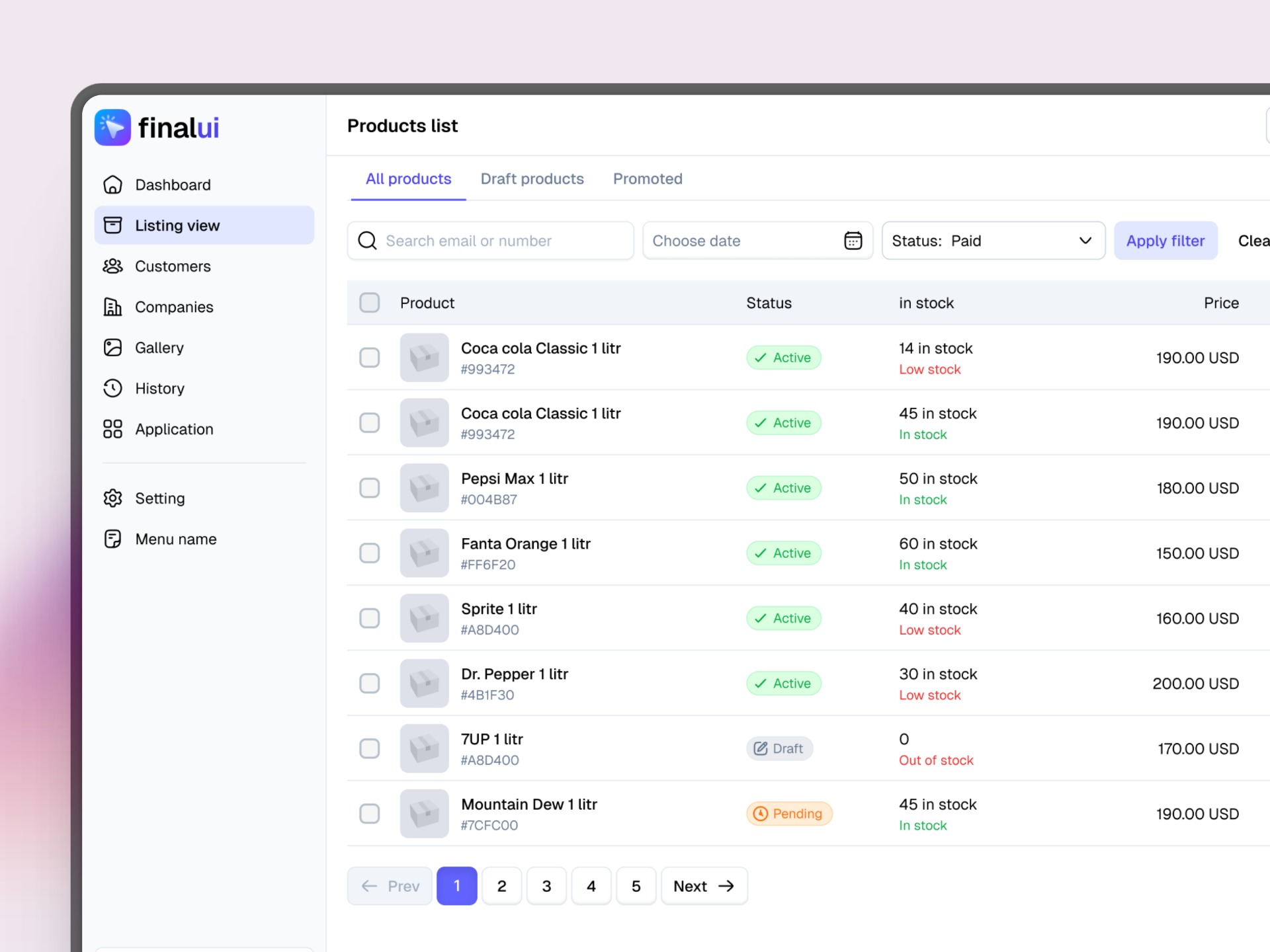Viewport: 1270px width, 952px height.
Task: Select the Listing view icon in sidebar
Action: [112, 225]
